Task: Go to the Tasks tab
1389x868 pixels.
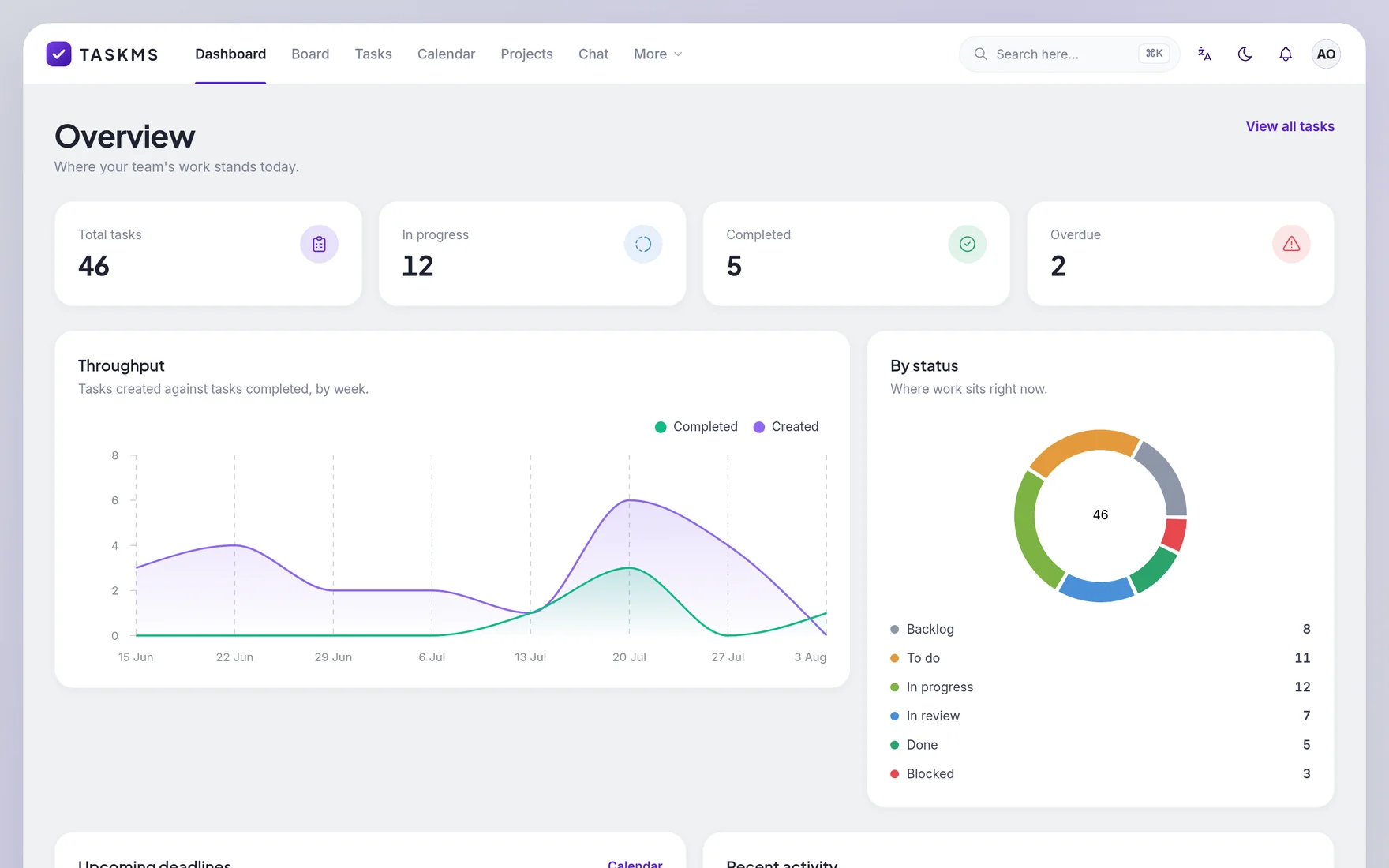Action: 373,54
